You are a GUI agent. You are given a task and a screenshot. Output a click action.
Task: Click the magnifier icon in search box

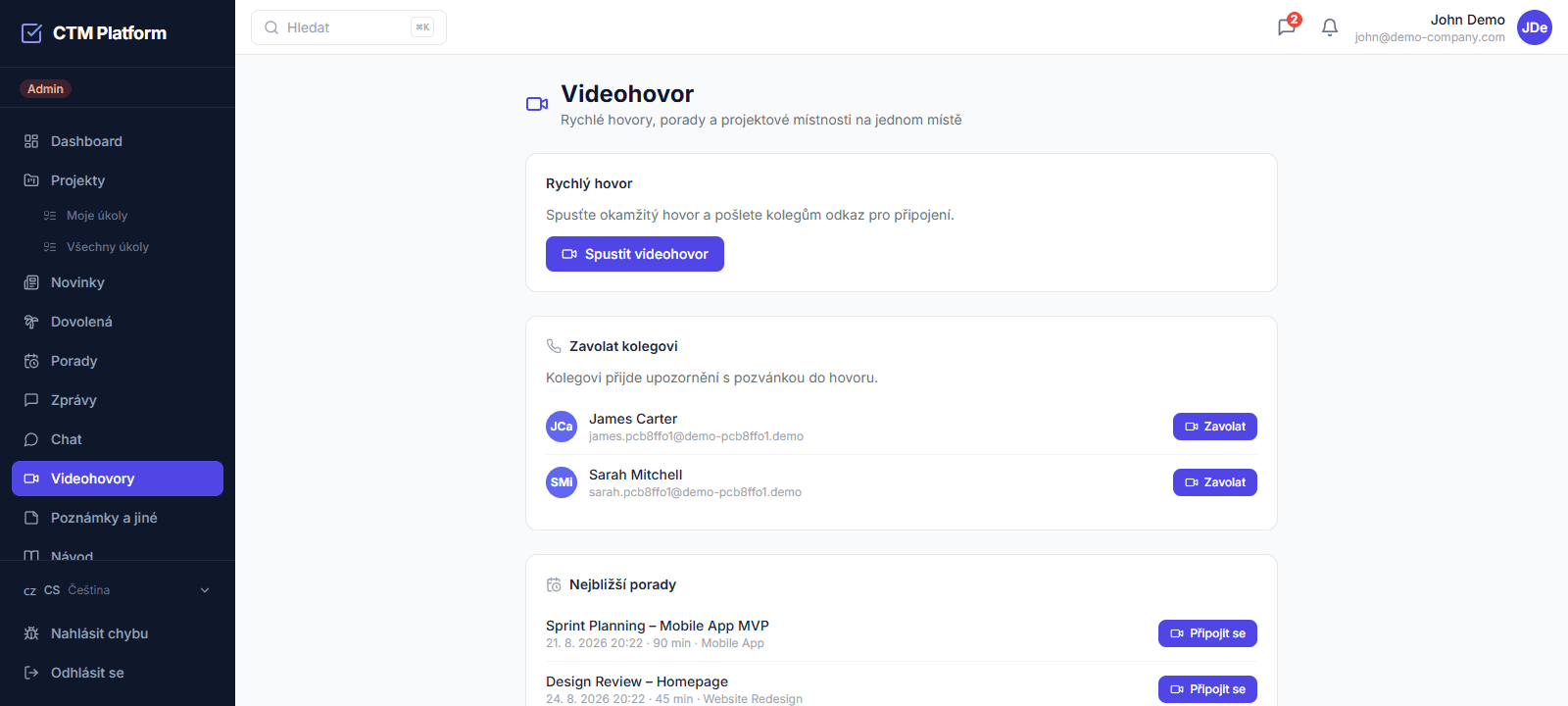coord(271,27)
